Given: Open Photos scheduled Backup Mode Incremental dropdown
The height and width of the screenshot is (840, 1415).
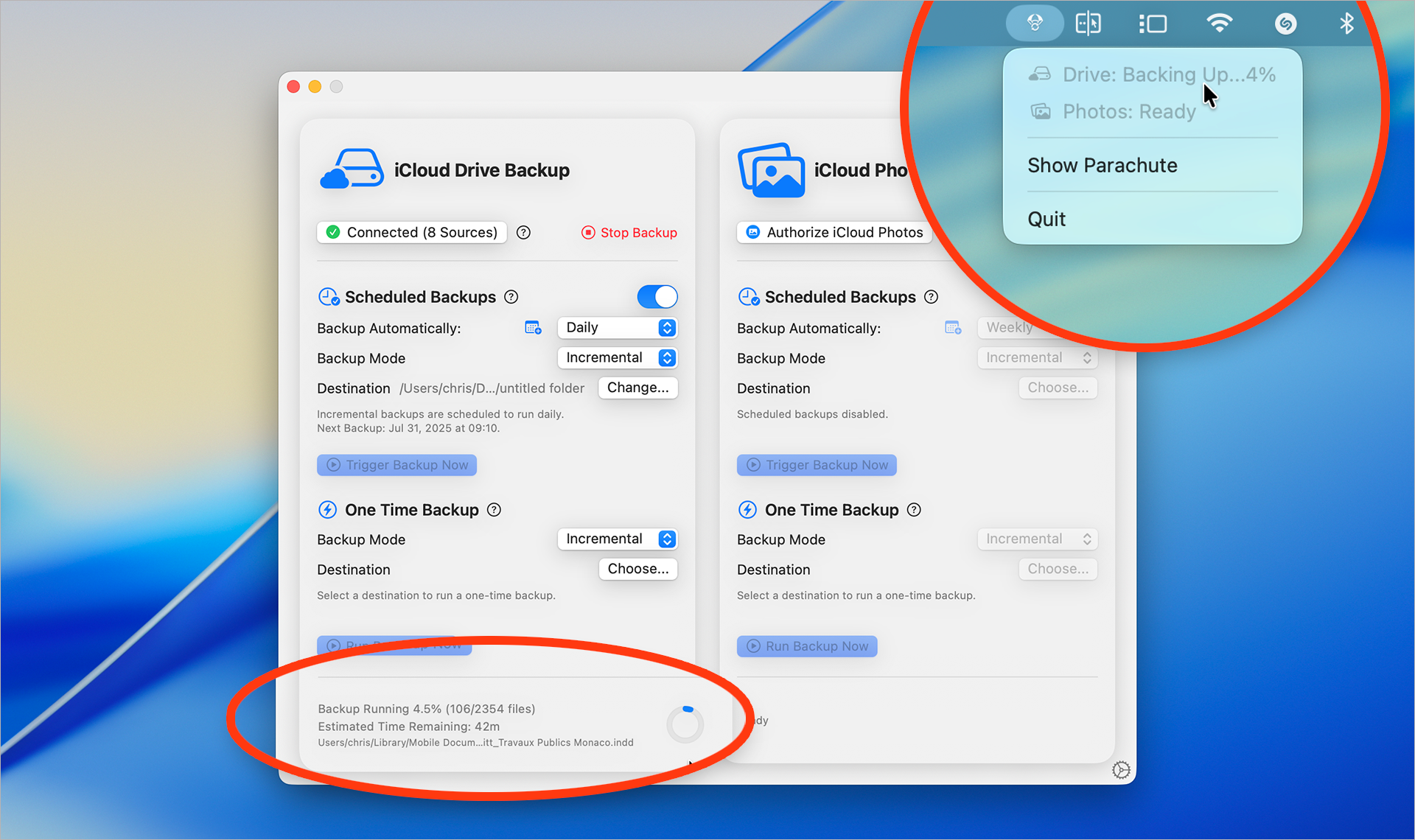Looking at the screenshot, I should [1038, 358].
